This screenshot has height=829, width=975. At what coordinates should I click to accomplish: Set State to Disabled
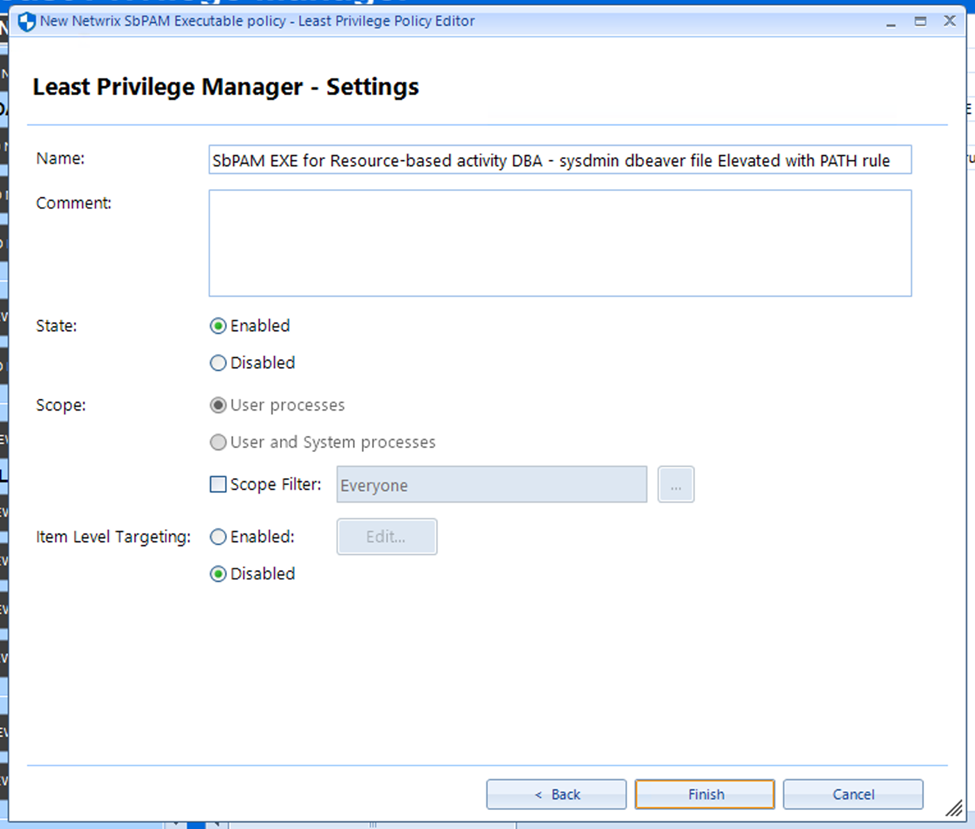click(218, 363)
